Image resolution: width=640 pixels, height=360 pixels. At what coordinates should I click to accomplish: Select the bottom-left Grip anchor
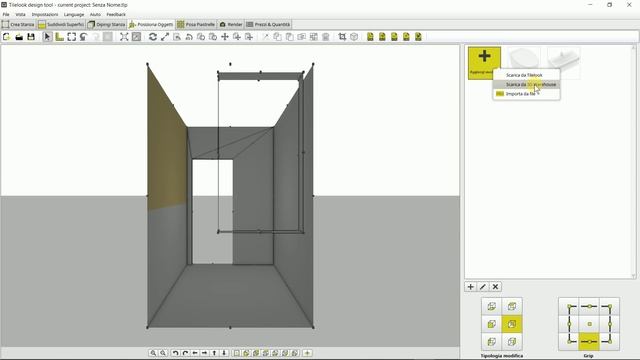coord(569,342)
